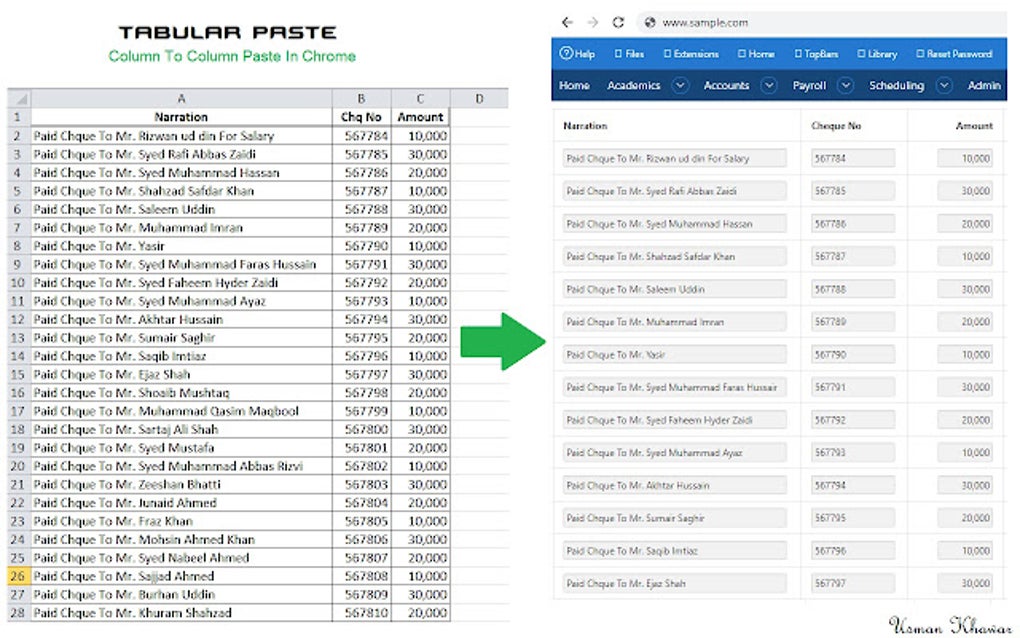Check the TopBars option
The width and height of the screenshot is (1020, 638).
pos(797,53)
